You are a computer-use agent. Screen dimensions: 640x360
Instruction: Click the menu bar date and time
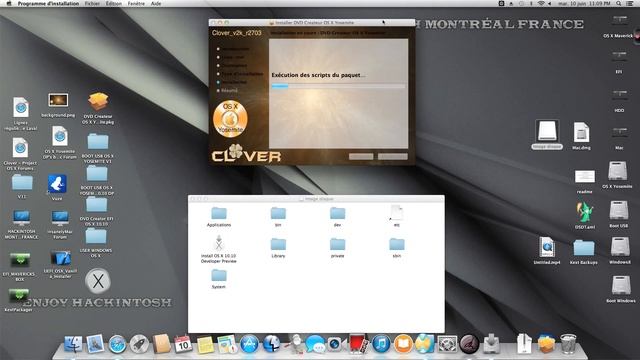pyautogui.click(x=584, y=3)
